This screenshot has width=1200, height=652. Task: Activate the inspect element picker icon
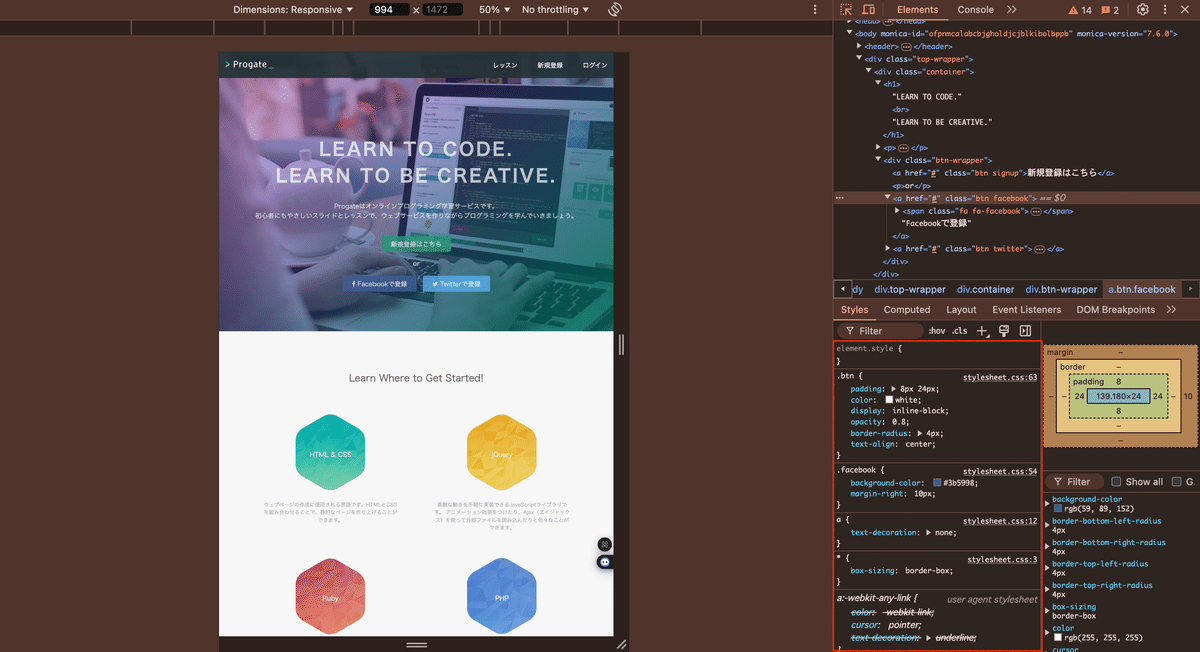(846, 10)
